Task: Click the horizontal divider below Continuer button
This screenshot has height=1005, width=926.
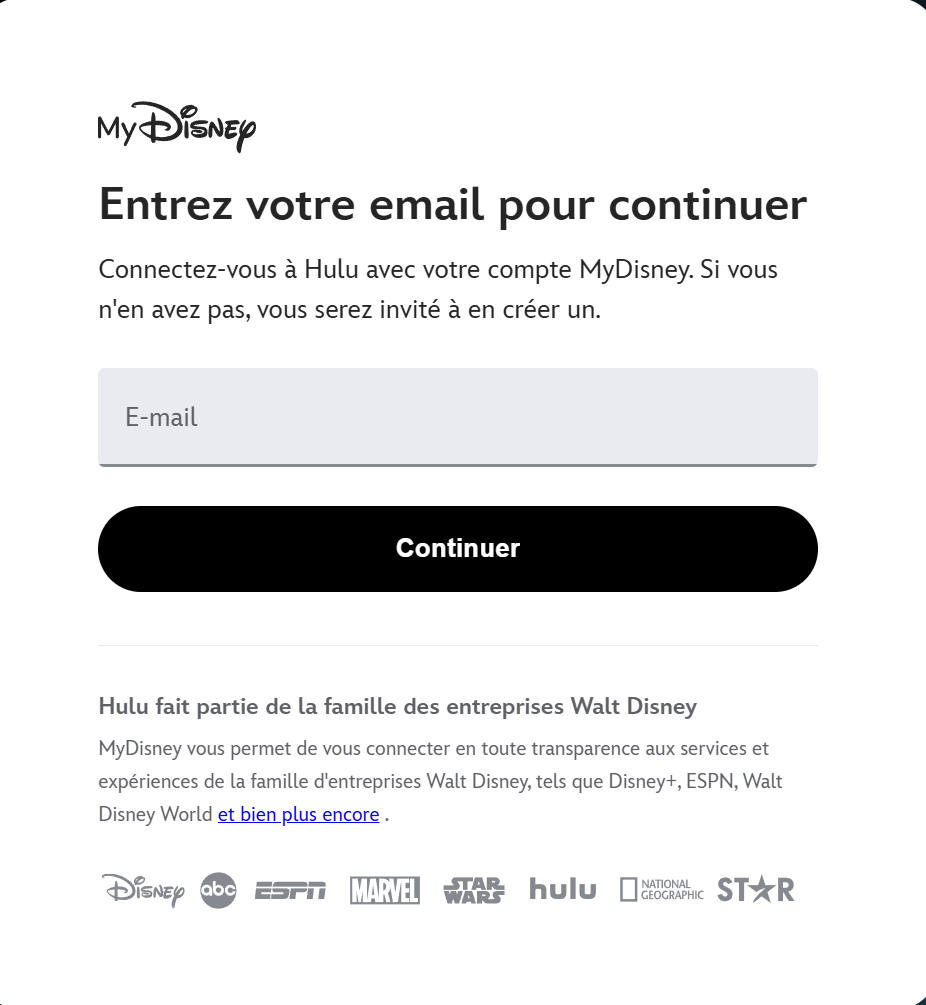Action: pos(458,645)
